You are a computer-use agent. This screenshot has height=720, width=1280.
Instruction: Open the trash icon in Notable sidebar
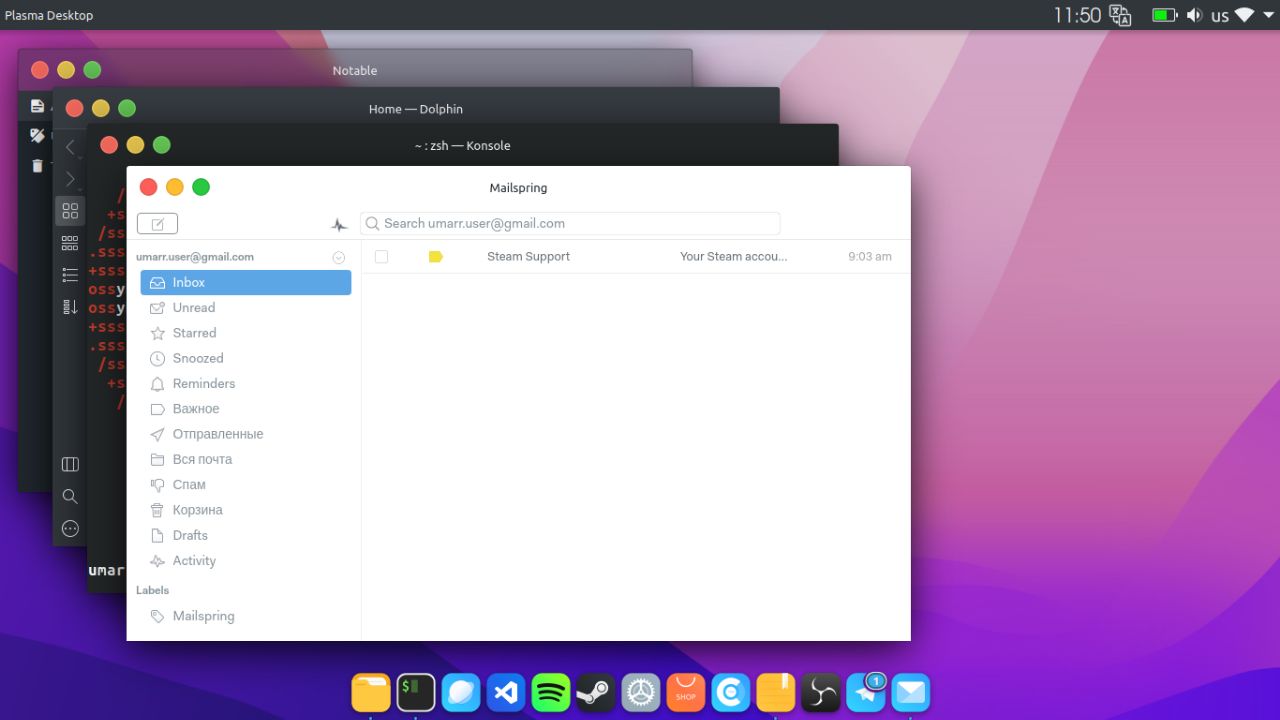point(37,166)
